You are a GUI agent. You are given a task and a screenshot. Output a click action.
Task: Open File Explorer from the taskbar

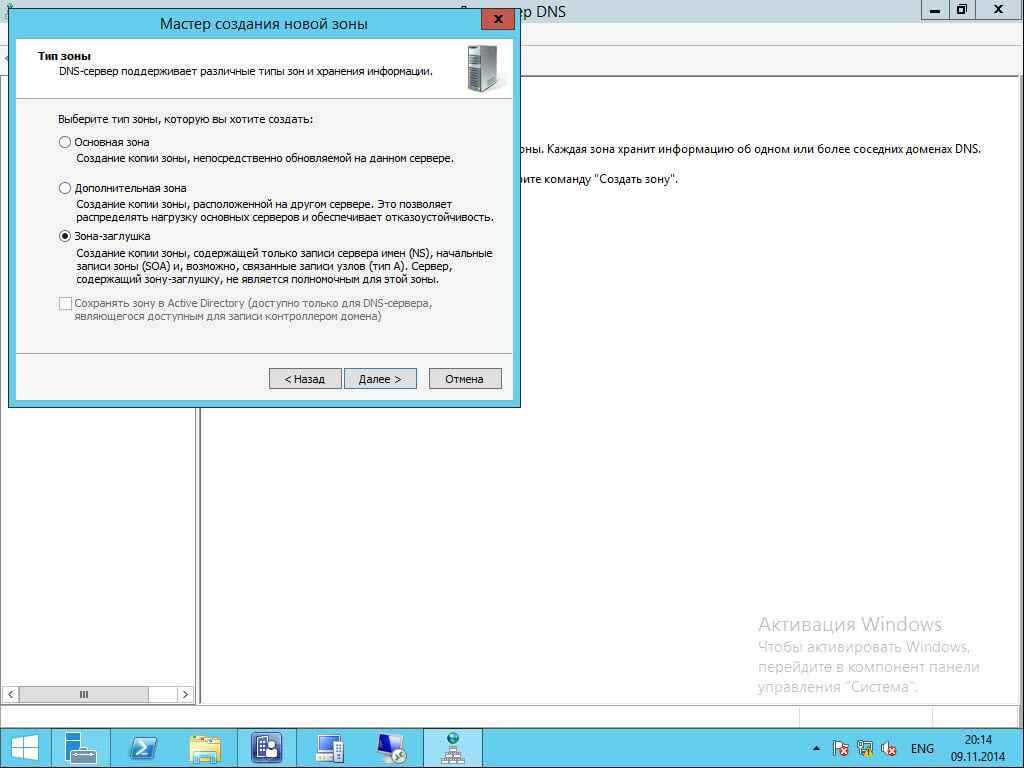[x=205, y=747]
